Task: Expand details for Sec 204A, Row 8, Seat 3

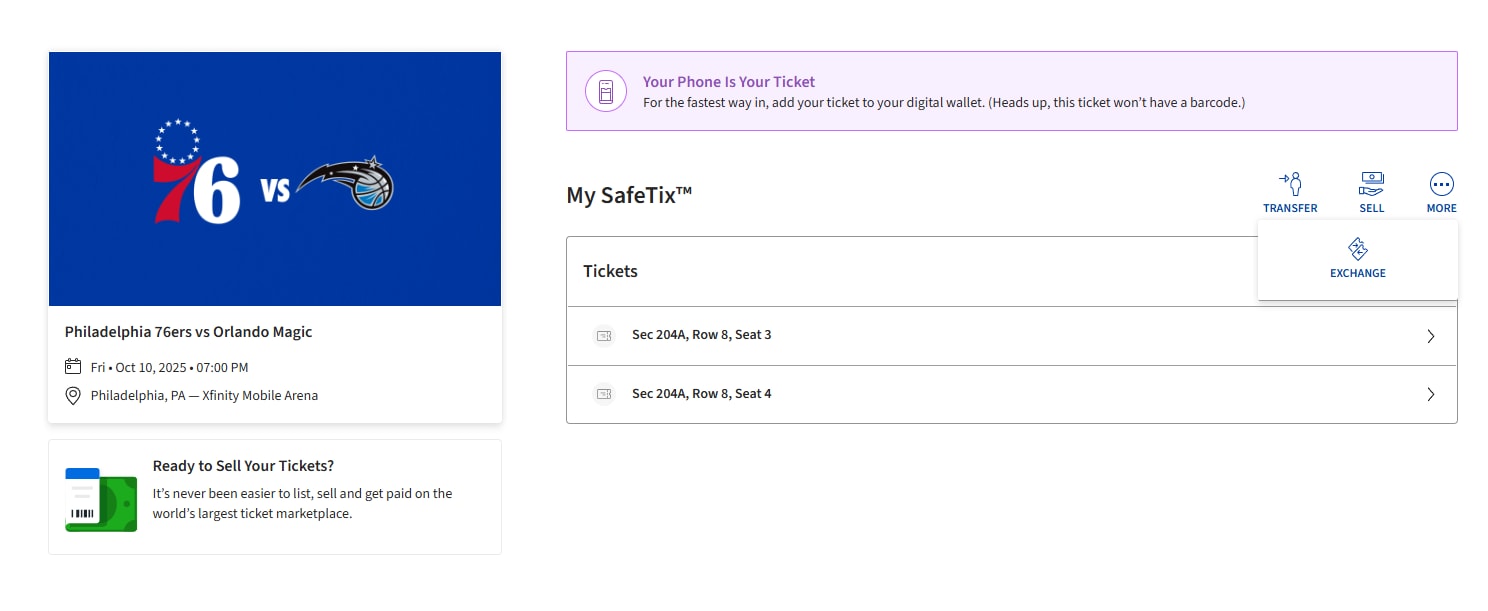Action: 1430,336
